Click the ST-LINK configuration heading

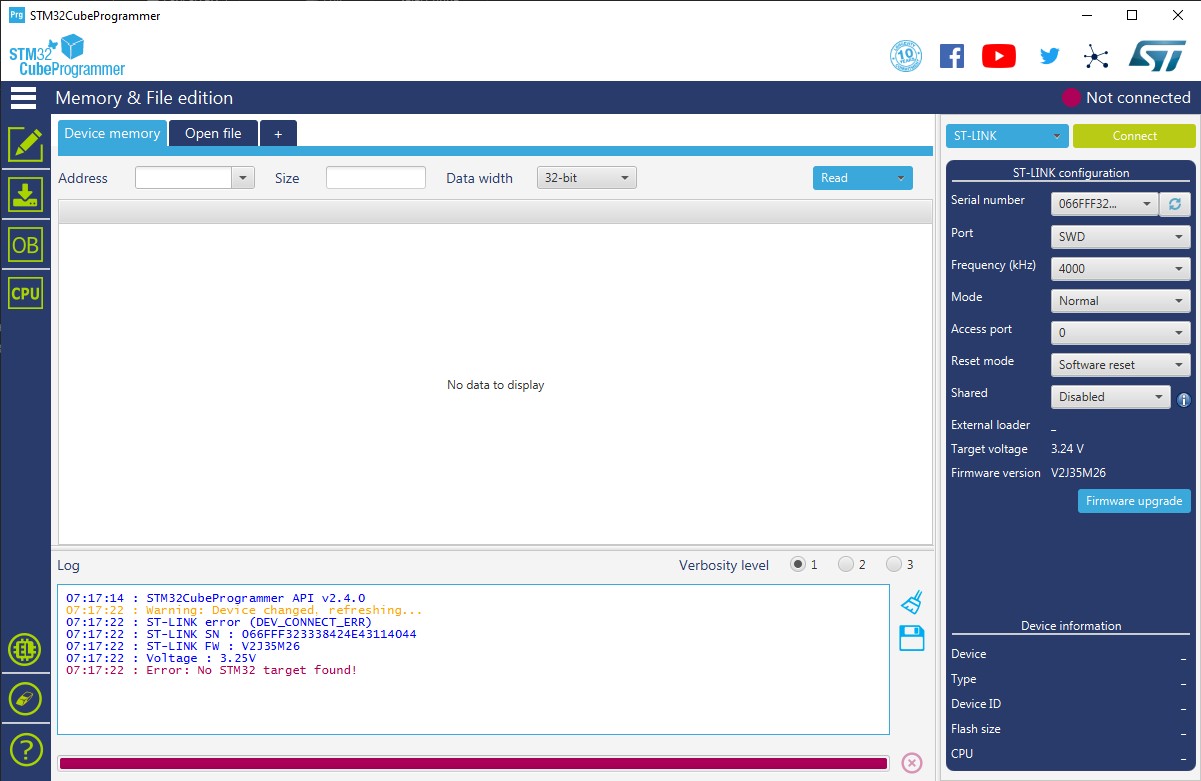tap(1071, 173)
